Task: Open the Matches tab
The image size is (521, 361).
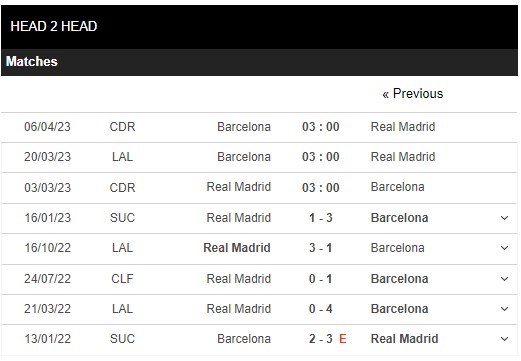Action: click(x=32, y=61)
